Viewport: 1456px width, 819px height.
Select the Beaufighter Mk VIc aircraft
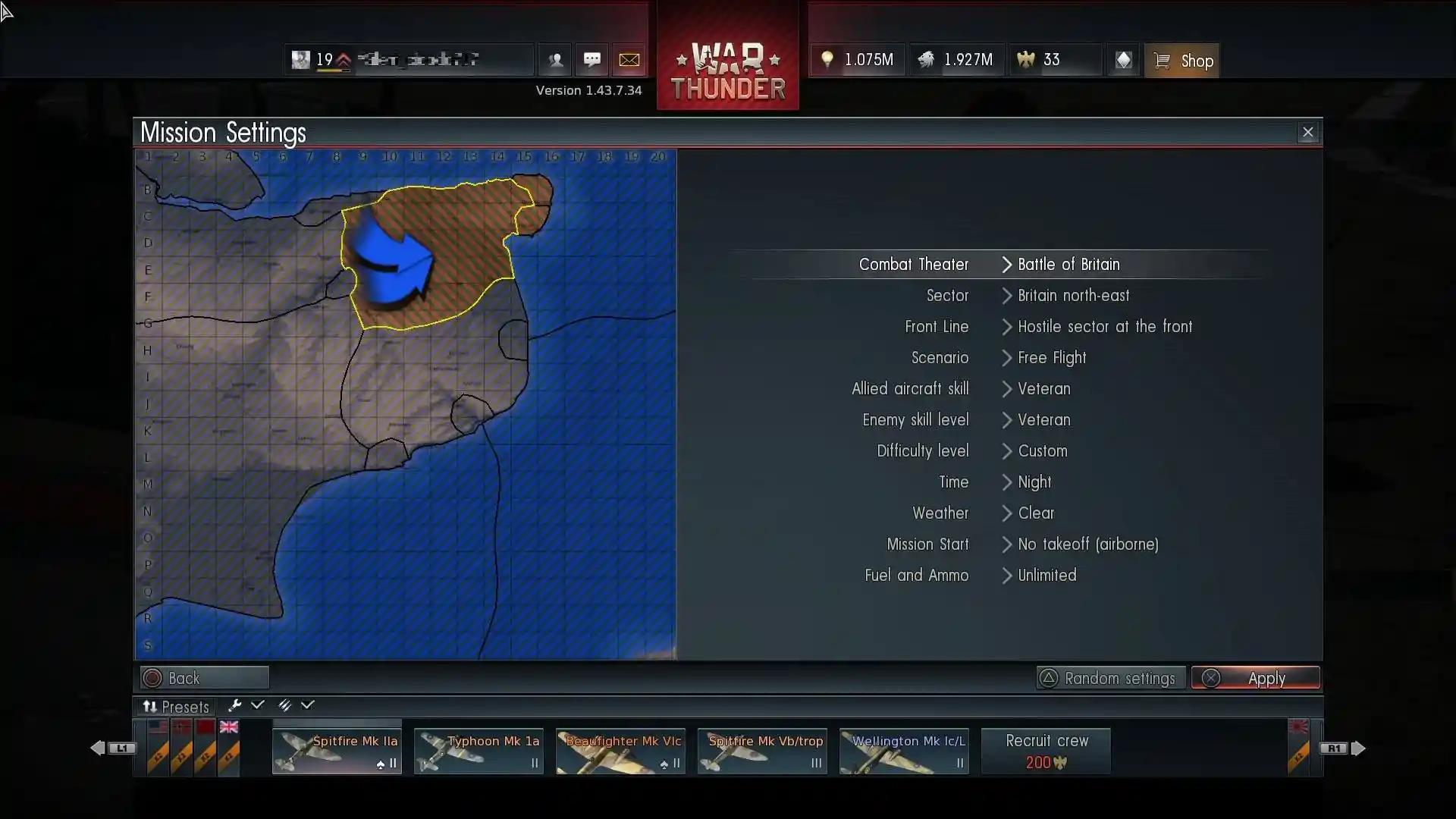pyautogui.click(x=620, y=751)
